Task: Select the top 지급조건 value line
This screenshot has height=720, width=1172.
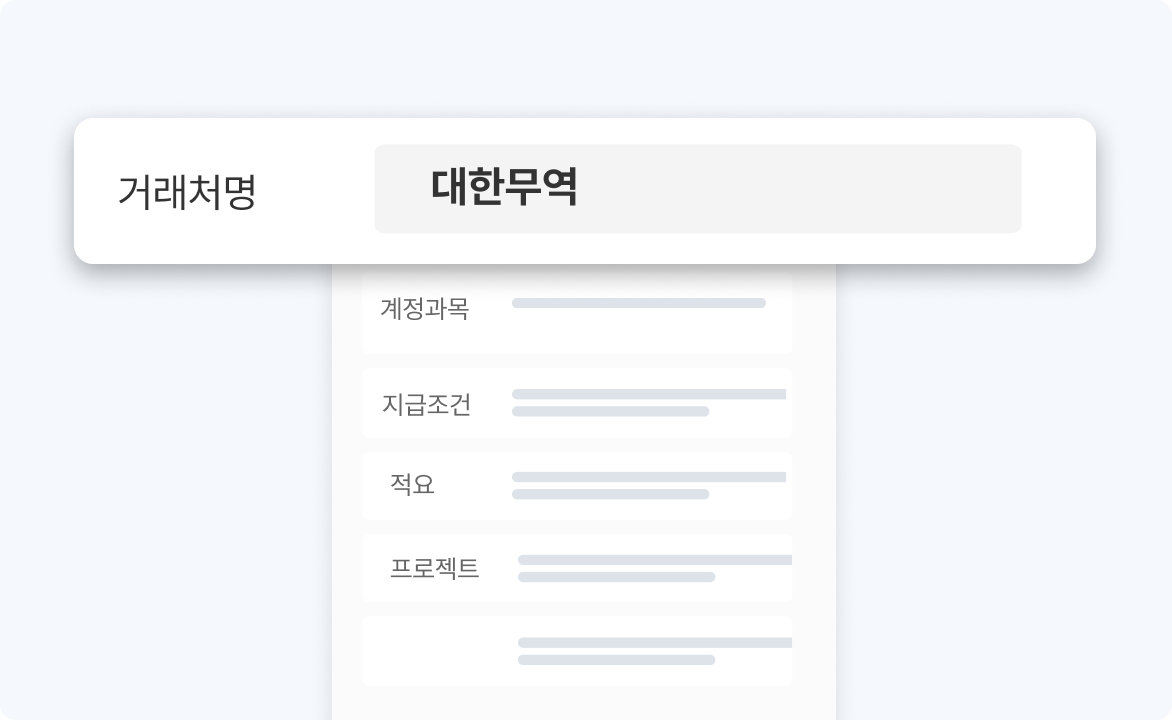Action: coord(648,394)
